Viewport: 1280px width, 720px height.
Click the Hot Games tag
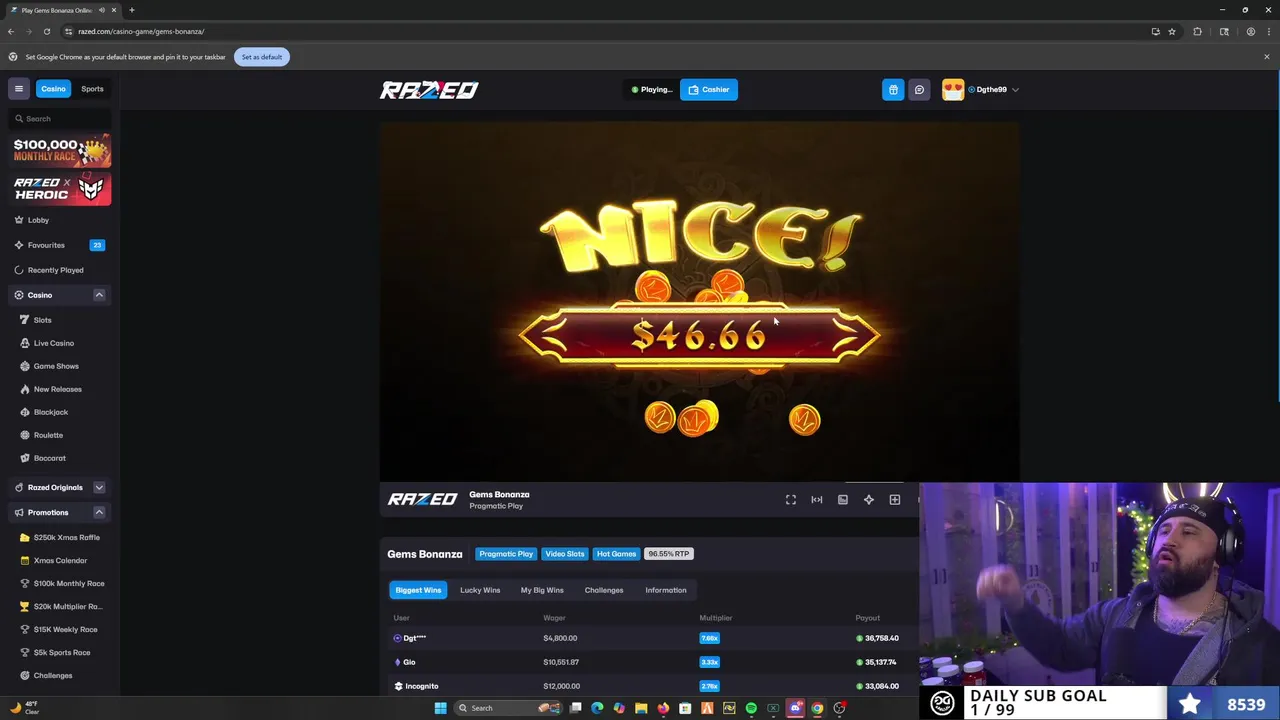[616, 554]
